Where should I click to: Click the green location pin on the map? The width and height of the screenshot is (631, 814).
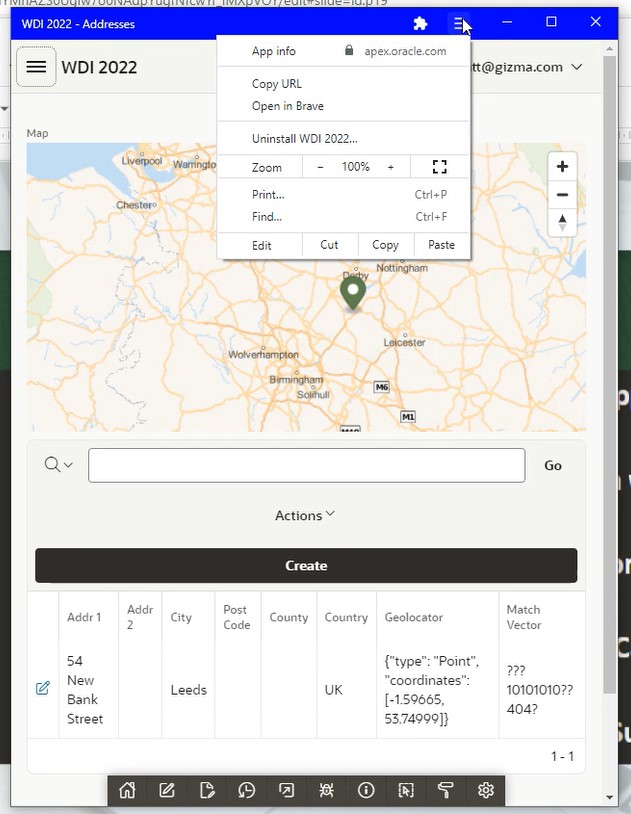[x=353, y=293]
